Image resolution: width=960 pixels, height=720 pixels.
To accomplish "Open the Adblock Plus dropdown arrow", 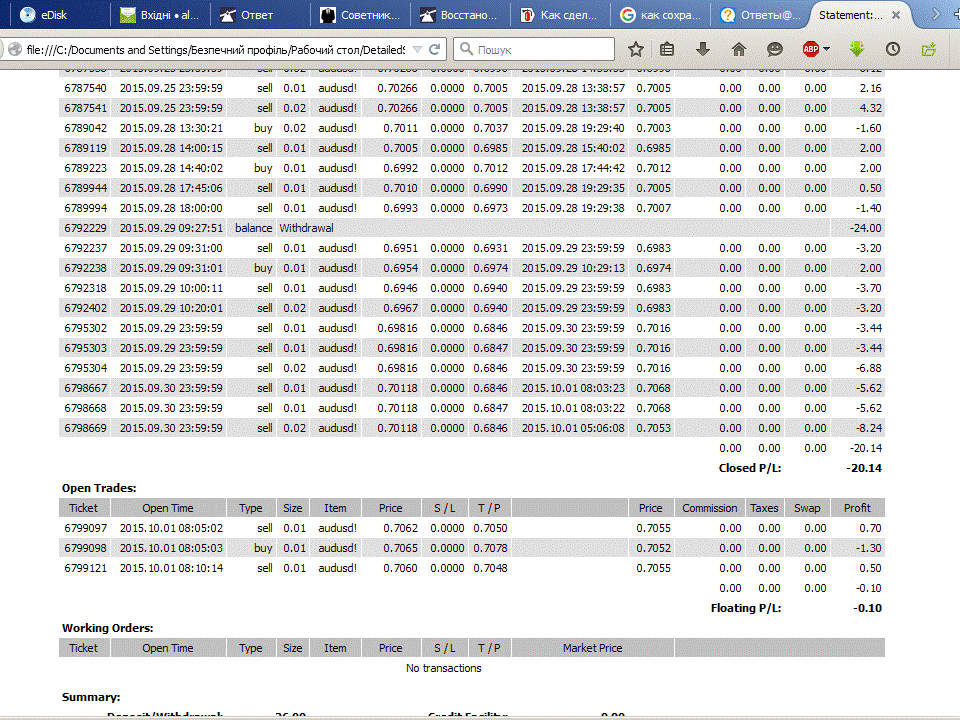I will point(827,49).
